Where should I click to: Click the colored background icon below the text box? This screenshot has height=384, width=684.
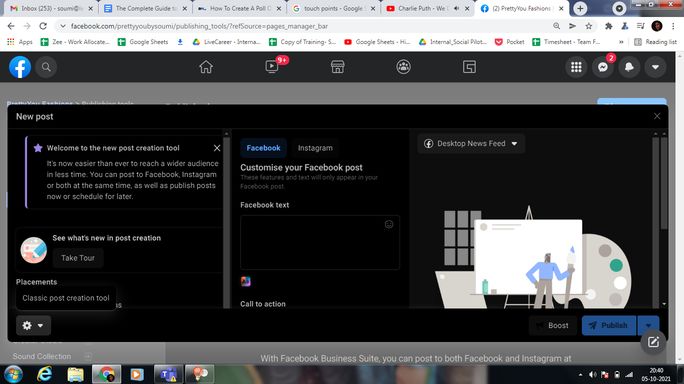(246, 281)
